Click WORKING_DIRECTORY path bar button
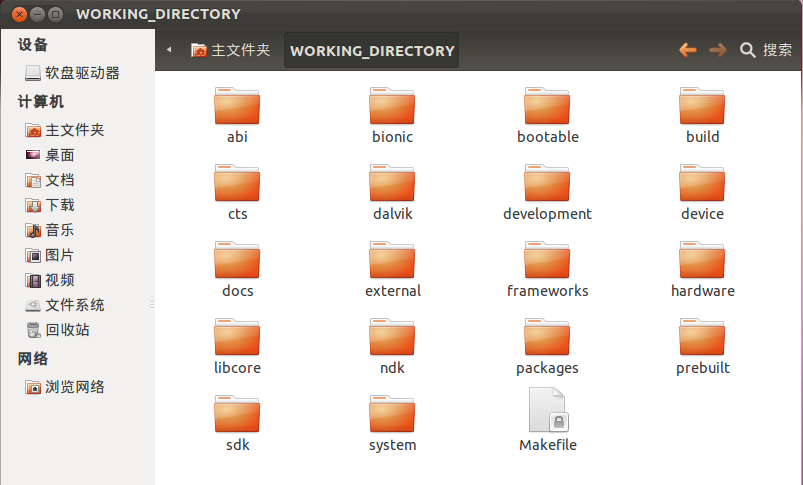 (x=372, y=50)
